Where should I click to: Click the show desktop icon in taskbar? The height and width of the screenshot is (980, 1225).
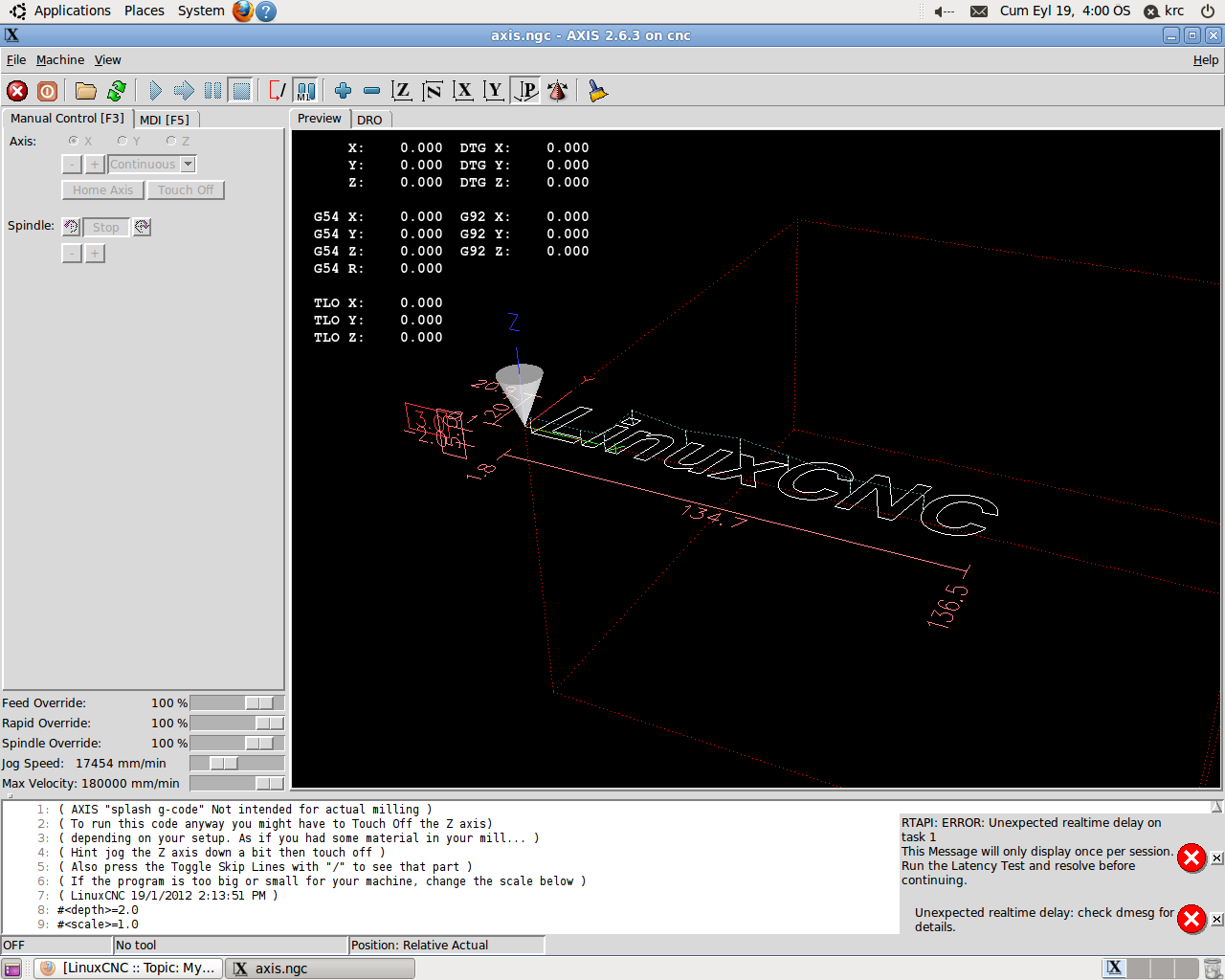click(x=11, y=969)
